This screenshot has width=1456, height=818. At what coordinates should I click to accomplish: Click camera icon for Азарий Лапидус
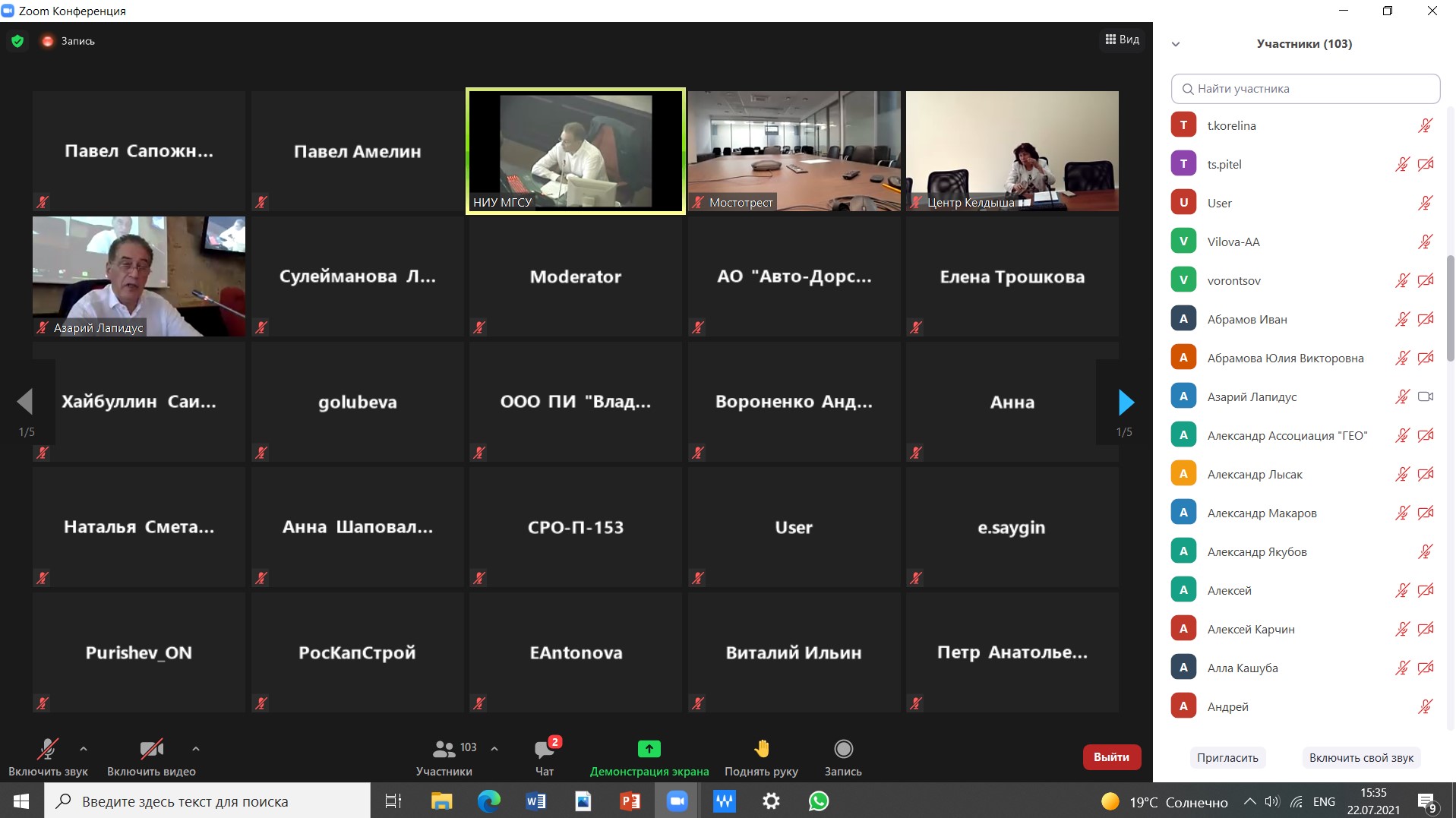click(1426, 396)
